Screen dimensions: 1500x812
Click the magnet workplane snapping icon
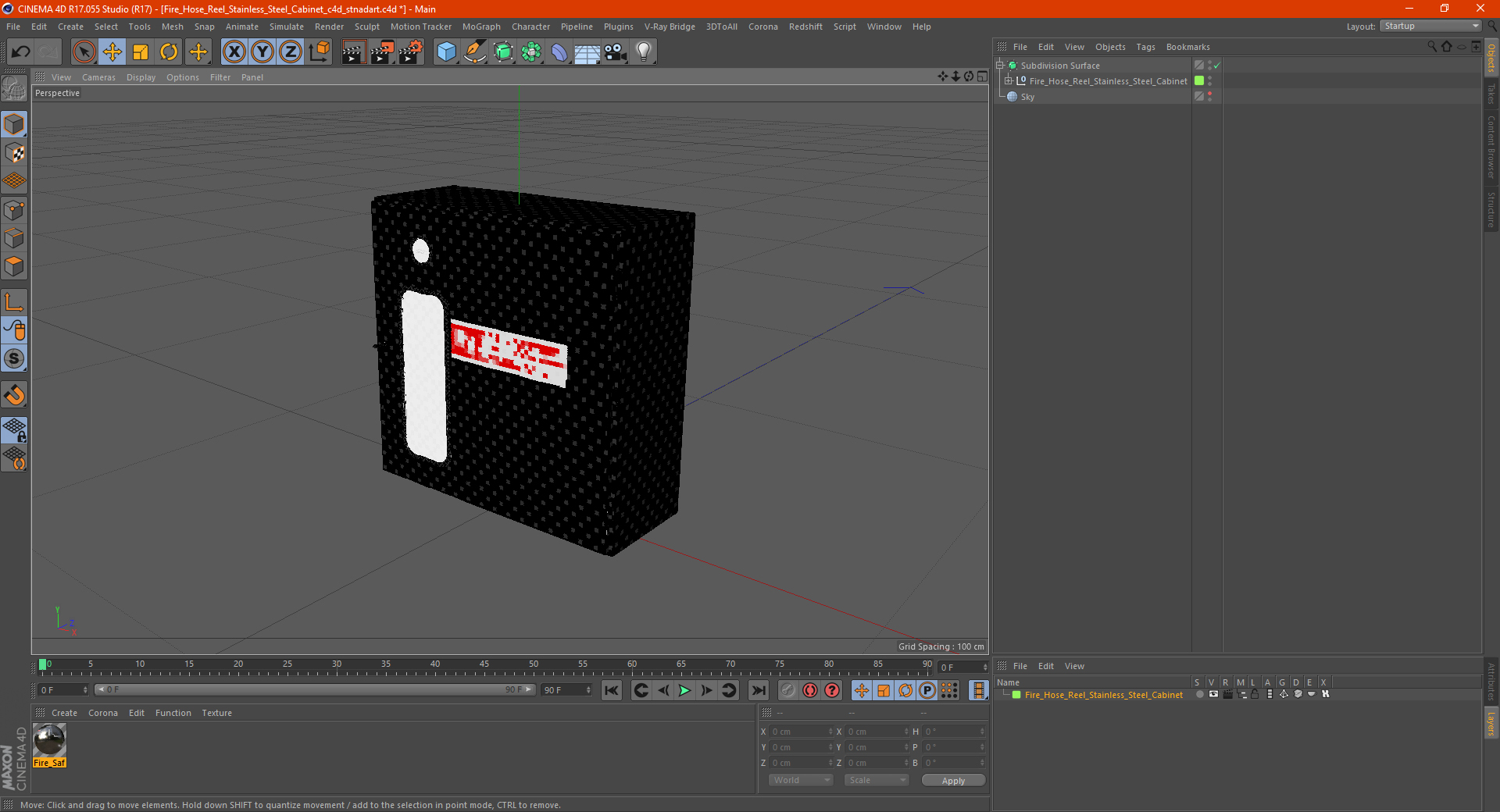click(x=14, y=395)
